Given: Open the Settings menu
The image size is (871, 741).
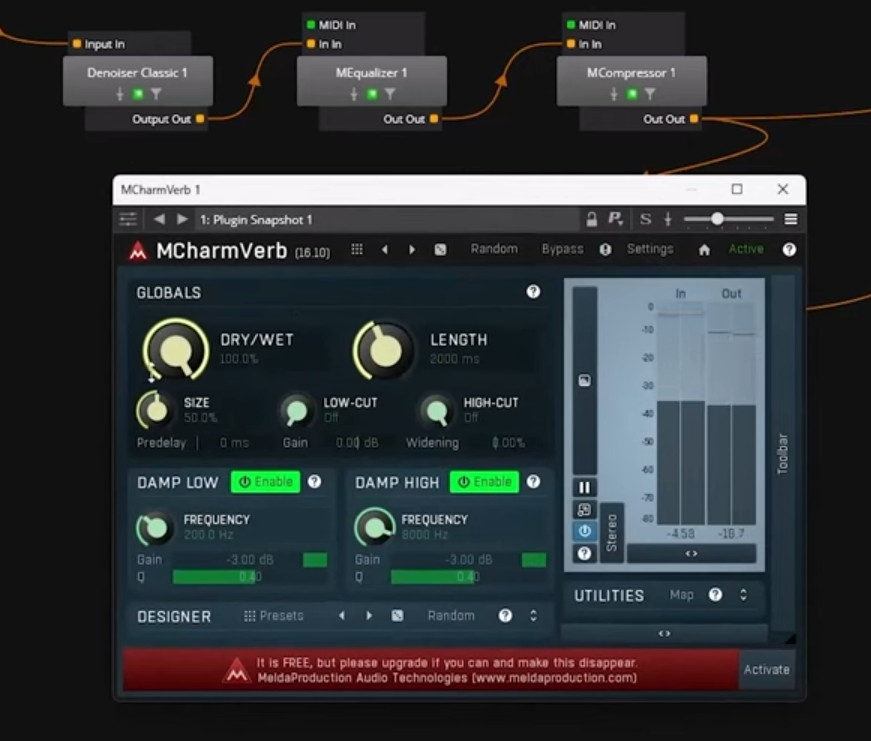Looking at the screenshot, I should (650, 249).
